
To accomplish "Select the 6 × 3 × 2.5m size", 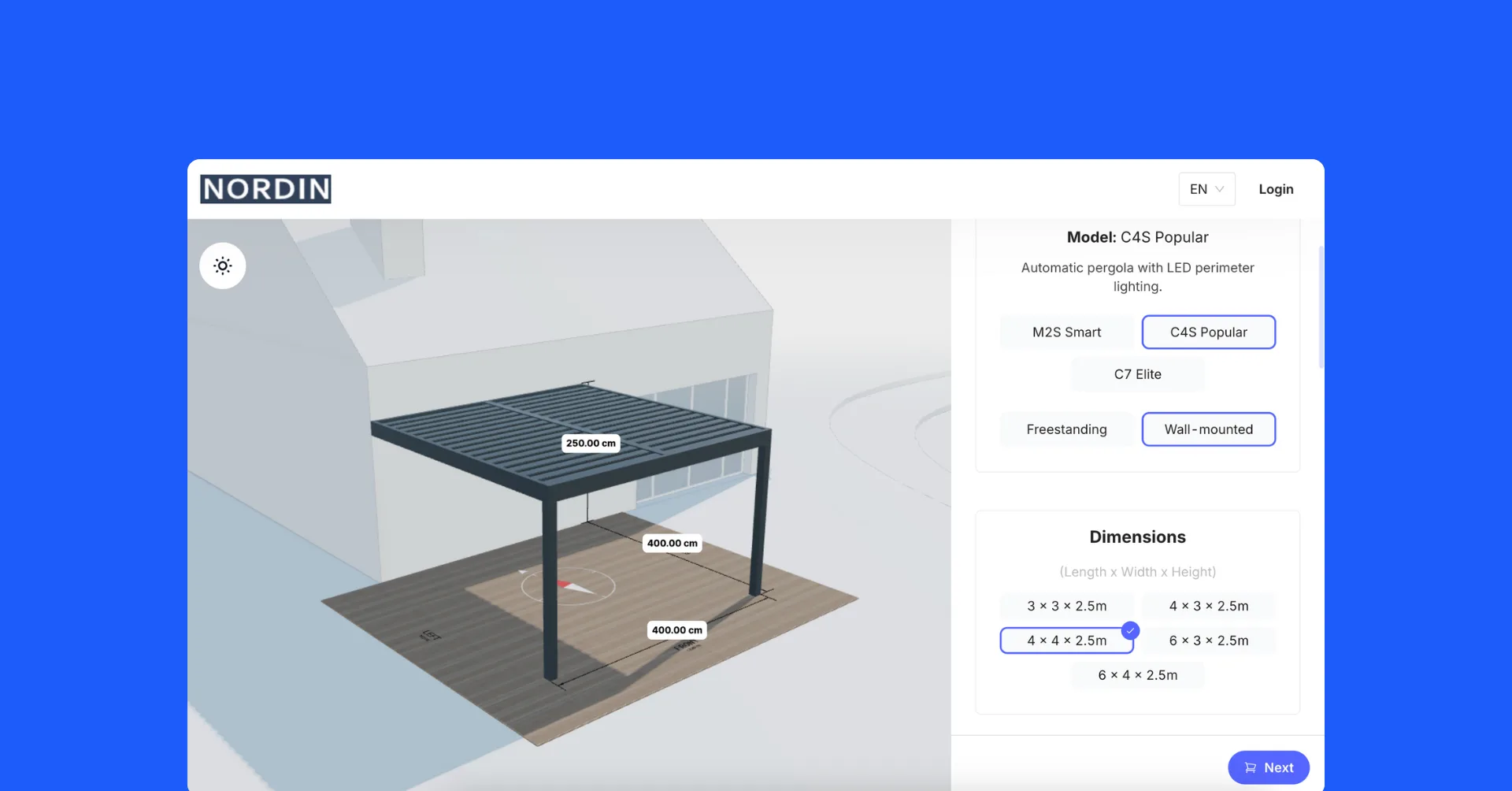I will click(x=1208, y=641).
